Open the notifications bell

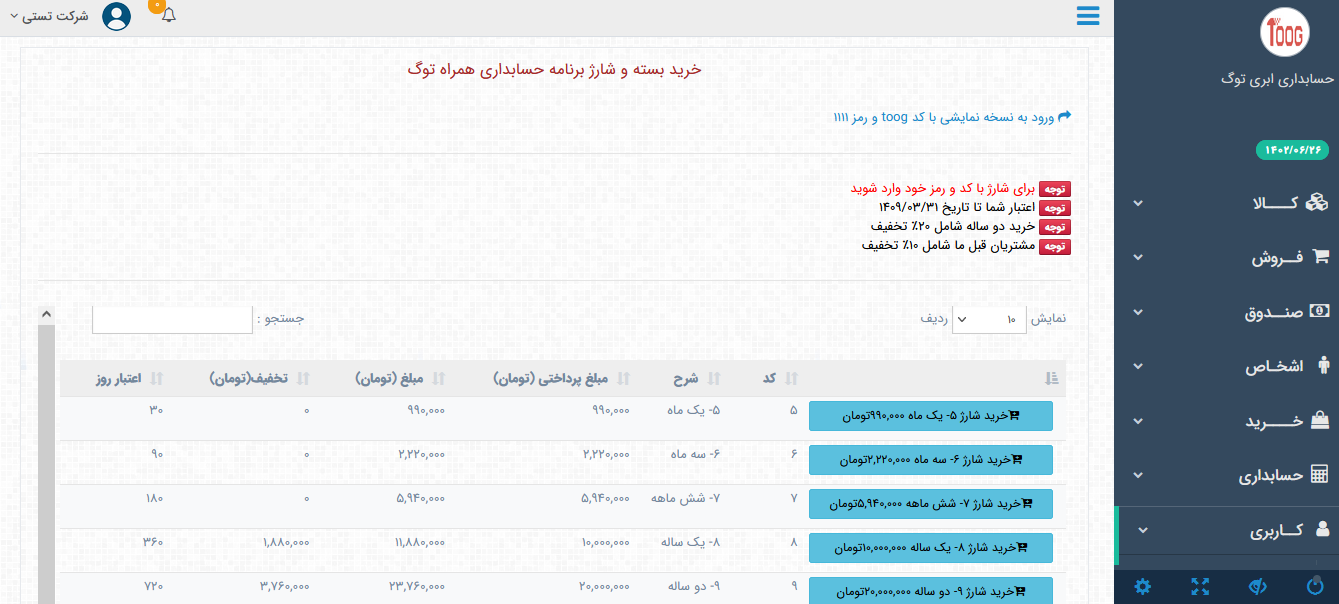pos(168,15)
